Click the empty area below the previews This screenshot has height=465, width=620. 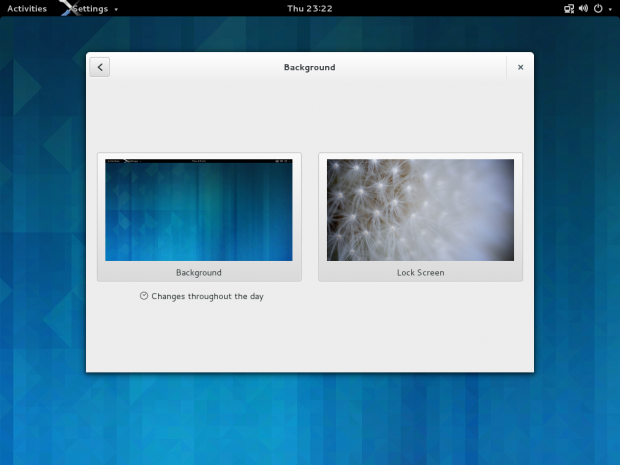(310, 340)
